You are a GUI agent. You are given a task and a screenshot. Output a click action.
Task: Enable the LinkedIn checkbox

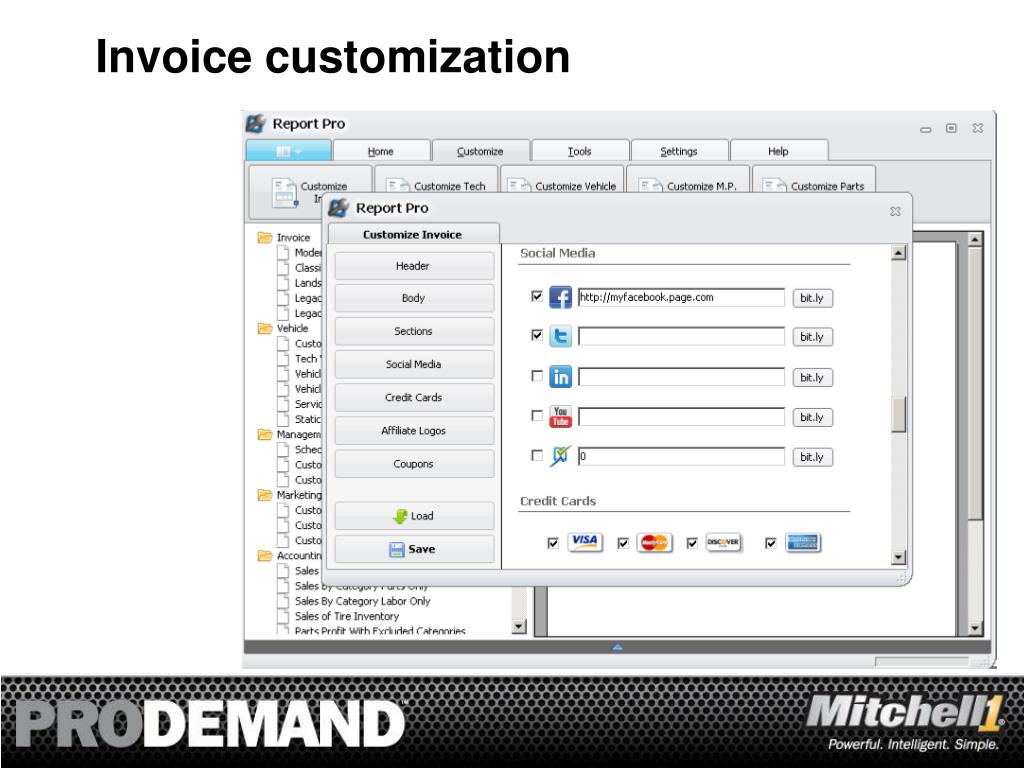coord(537,376)
